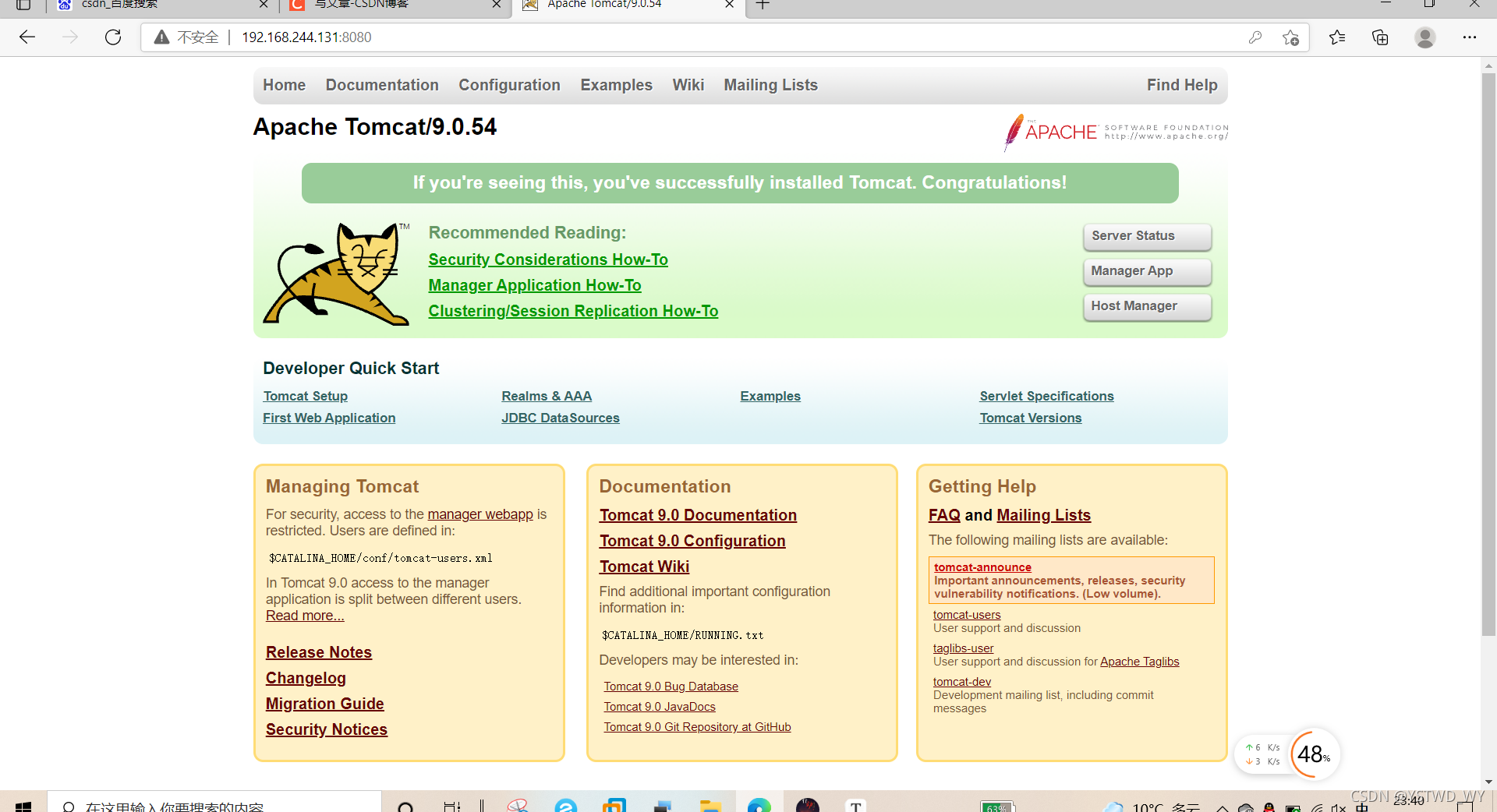Close the Apache Tomcat tab
1497x812 pixels.
click(x=729, y=5)
